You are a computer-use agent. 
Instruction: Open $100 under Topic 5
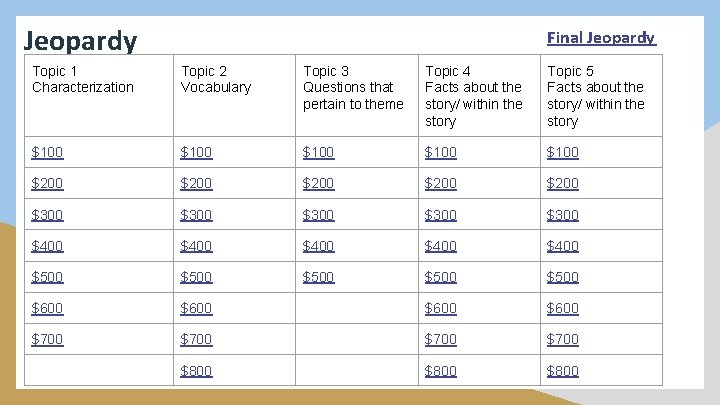(562, 152)
